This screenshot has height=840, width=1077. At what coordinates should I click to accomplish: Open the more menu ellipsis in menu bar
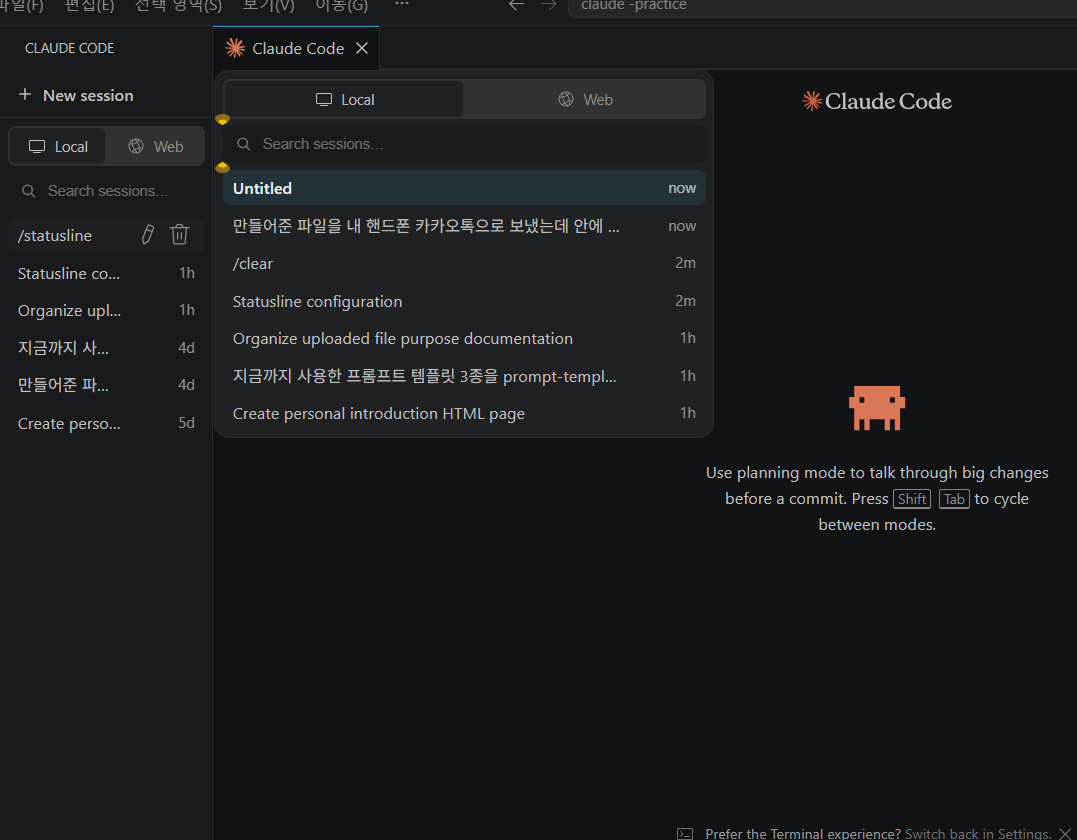402,4
